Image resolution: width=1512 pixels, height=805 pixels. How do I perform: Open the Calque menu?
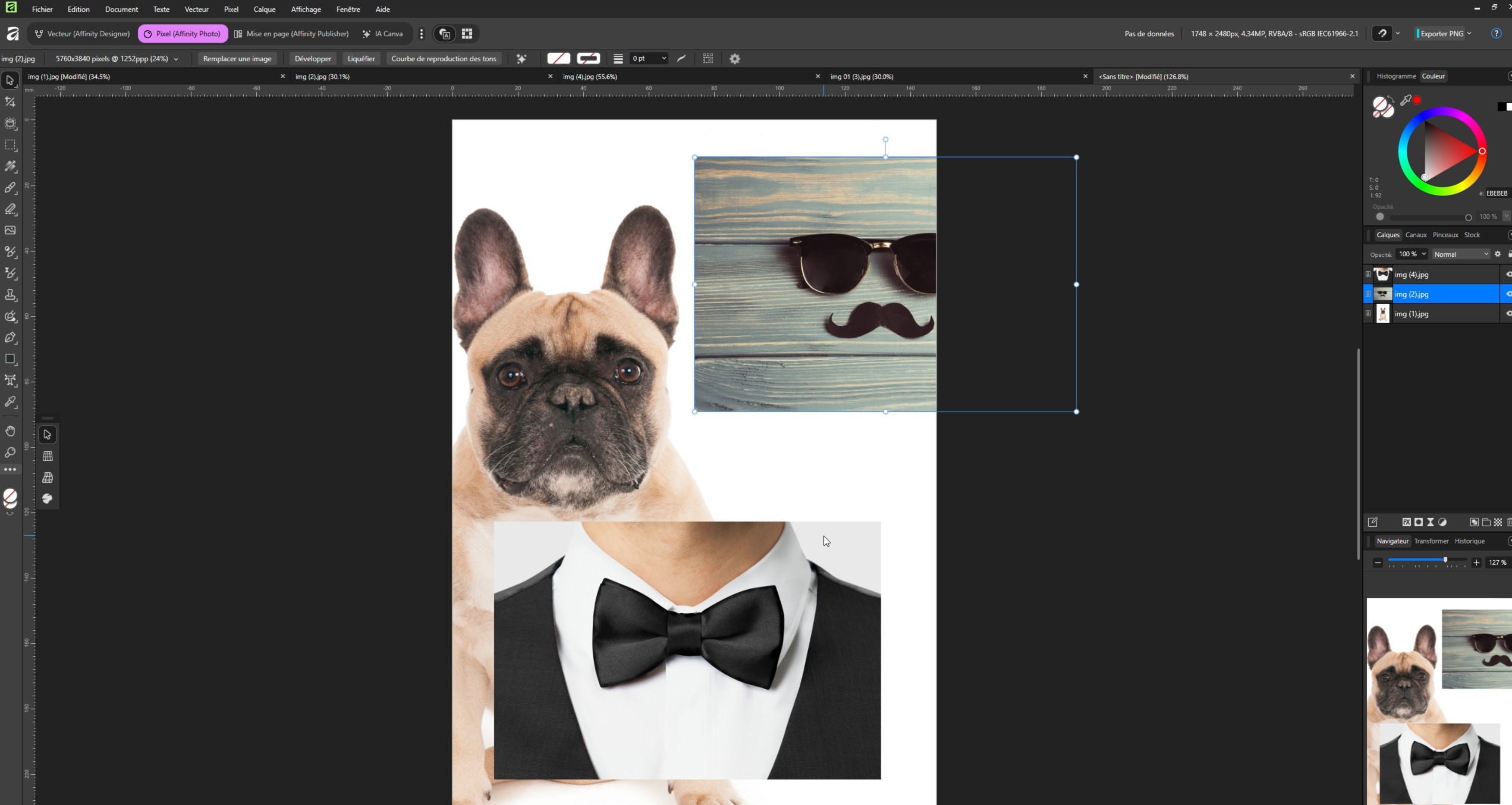[264, 10]
